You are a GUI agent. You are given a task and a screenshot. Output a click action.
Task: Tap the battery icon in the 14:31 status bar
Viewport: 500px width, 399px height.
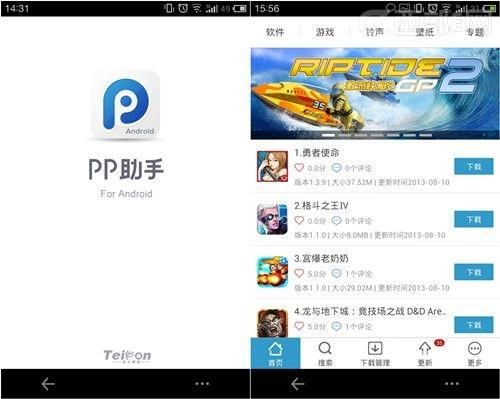pos(240,8)
